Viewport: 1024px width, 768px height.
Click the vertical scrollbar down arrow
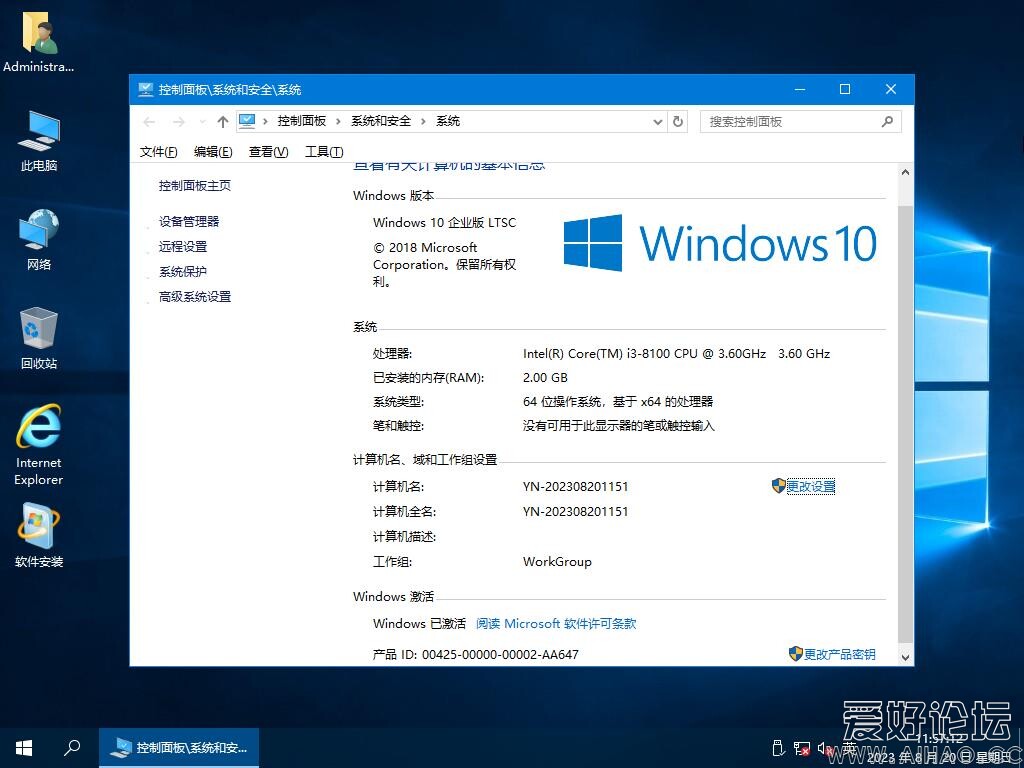(906, 657)
